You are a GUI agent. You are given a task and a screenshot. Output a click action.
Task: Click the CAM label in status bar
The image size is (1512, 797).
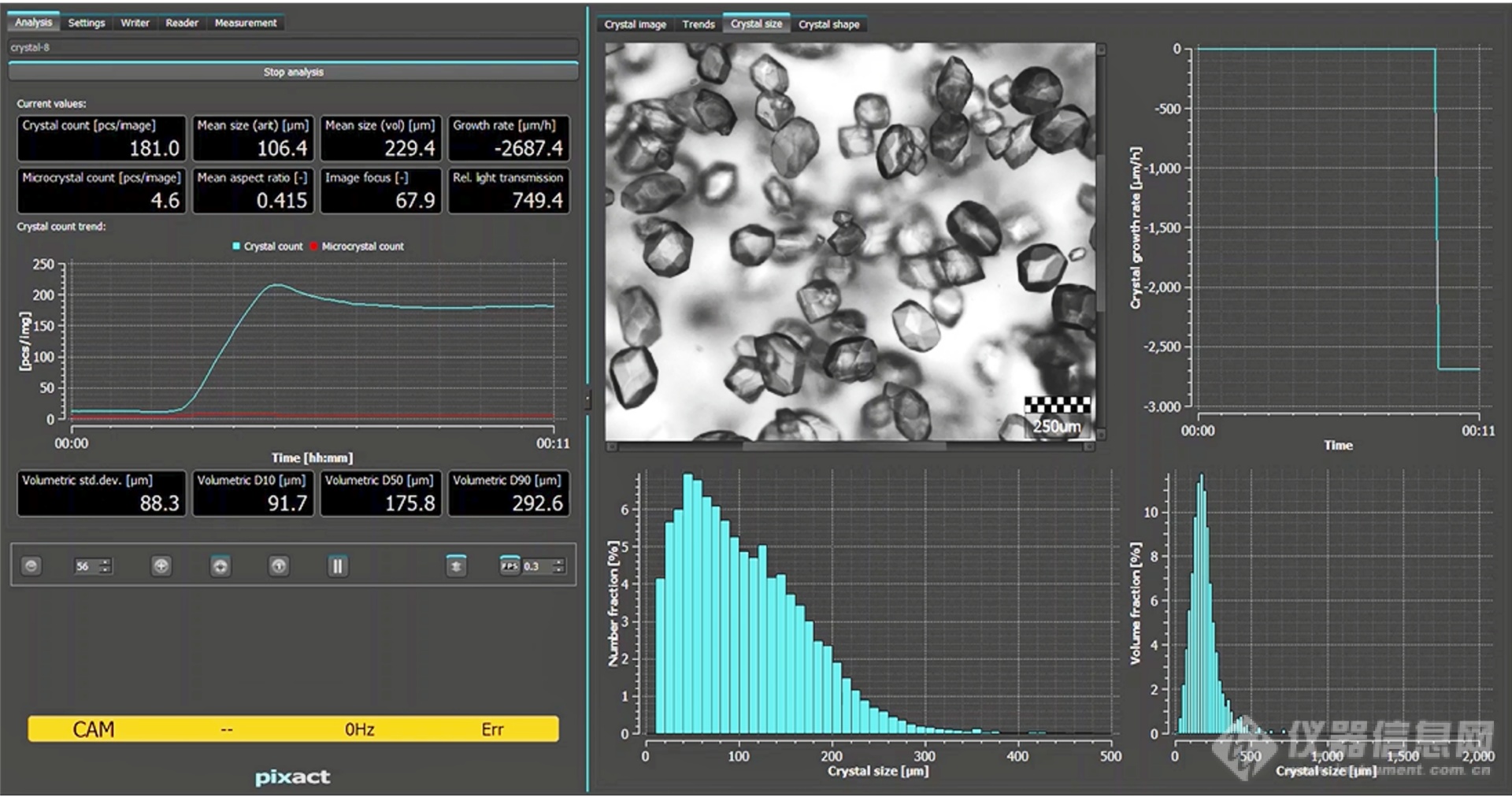coord(94,729)
